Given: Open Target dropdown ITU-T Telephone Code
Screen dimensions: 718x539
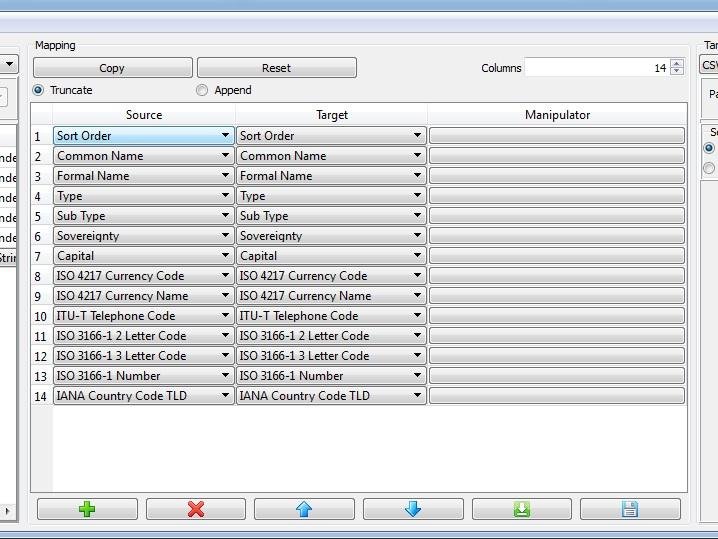Looking at the screenshot, I should tap(331, 316).
